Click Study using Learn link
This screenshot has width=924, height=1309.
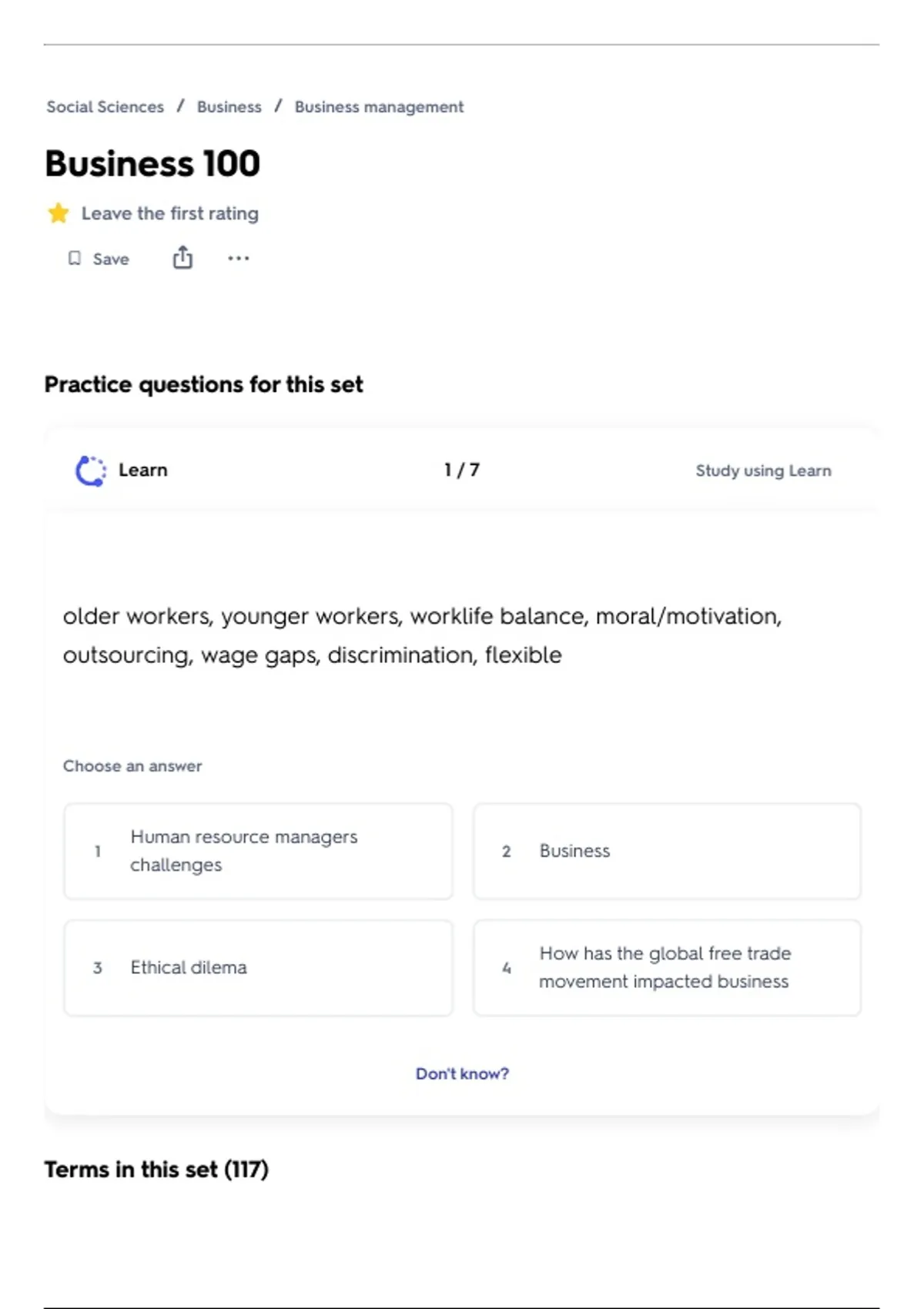click(x=763, y=470)
